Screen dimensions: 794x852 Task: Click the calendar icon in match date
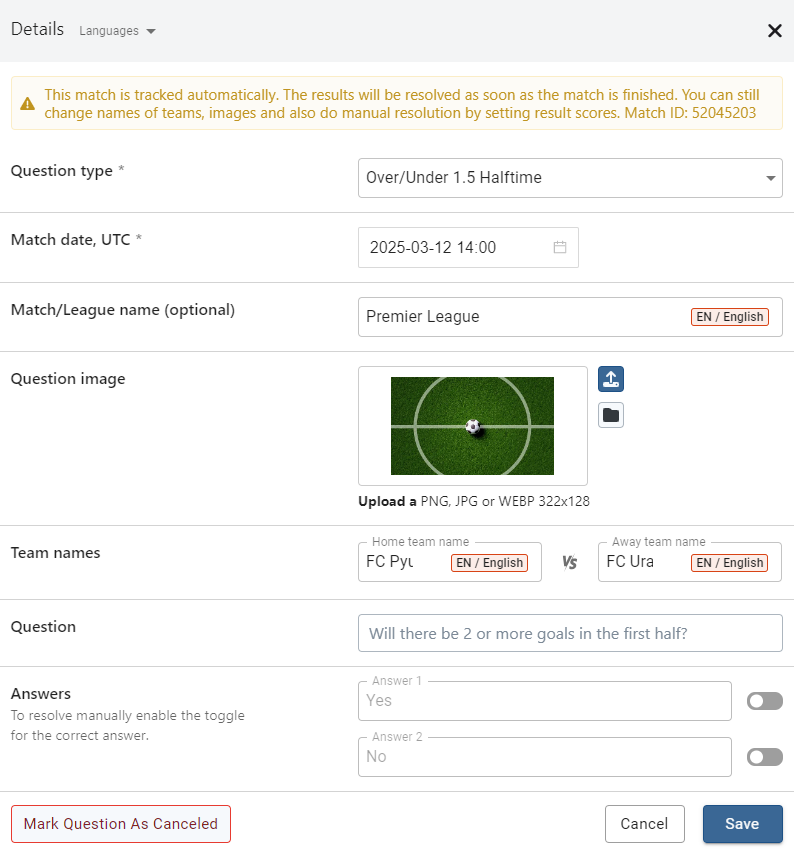560,248
